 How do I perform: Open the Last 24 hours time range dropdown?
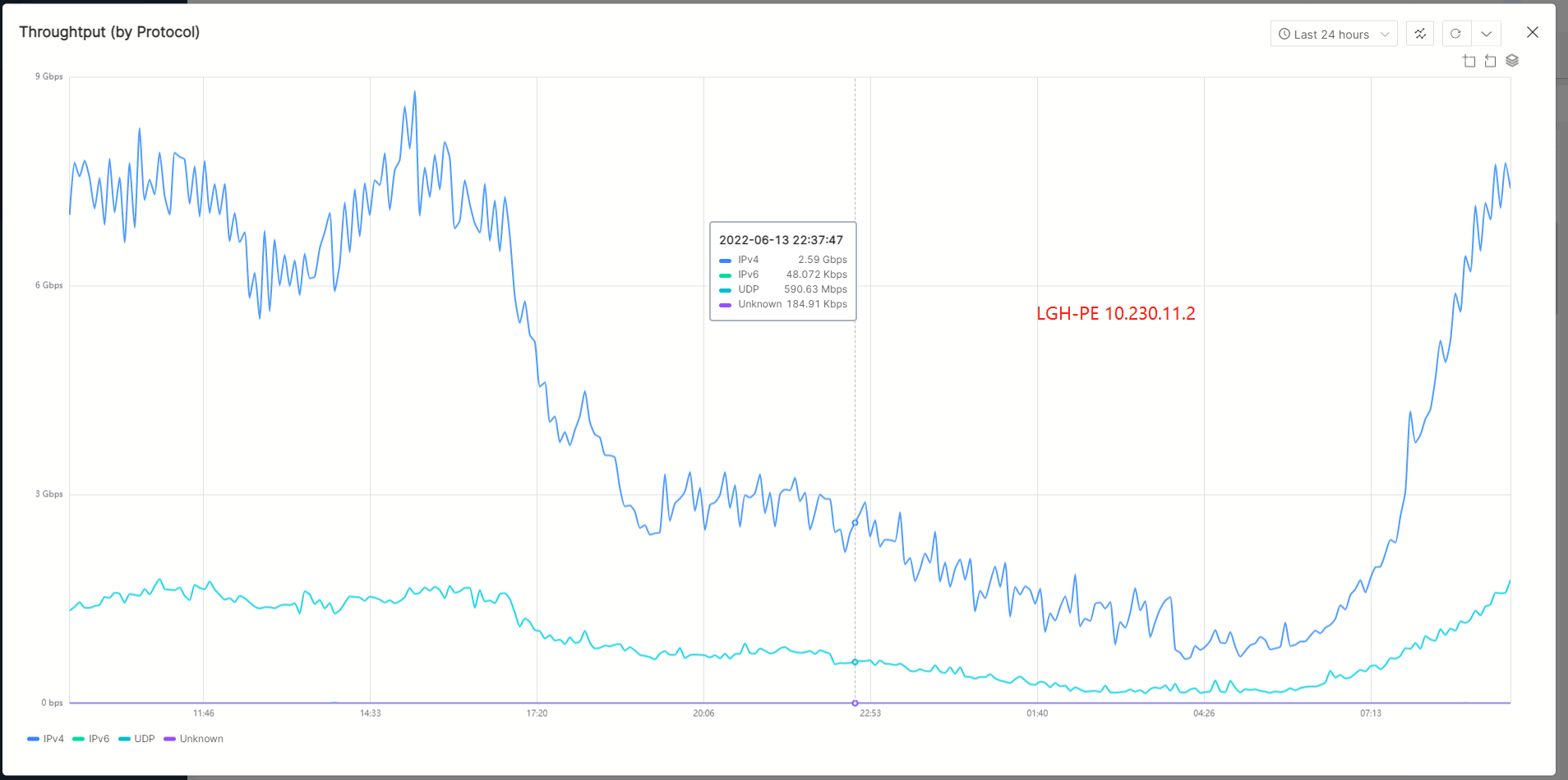(1333, 34)
